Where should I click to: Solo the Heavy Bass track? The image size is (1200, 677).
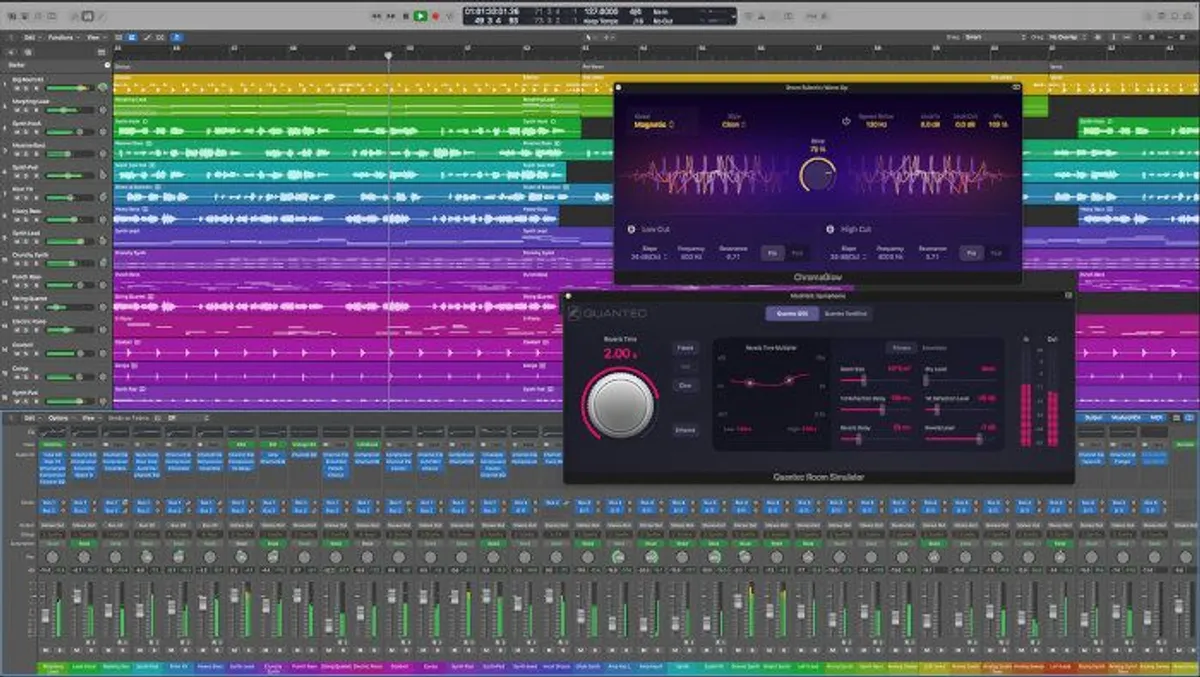pyautogui.click(x=27, y=220)
